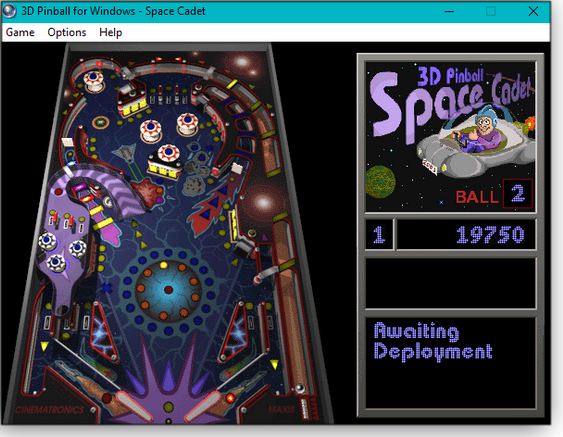This screenshot has width=563, height=437.
Task: Click the left flipper
Action: pyautogui.click(x=133, y=406)
